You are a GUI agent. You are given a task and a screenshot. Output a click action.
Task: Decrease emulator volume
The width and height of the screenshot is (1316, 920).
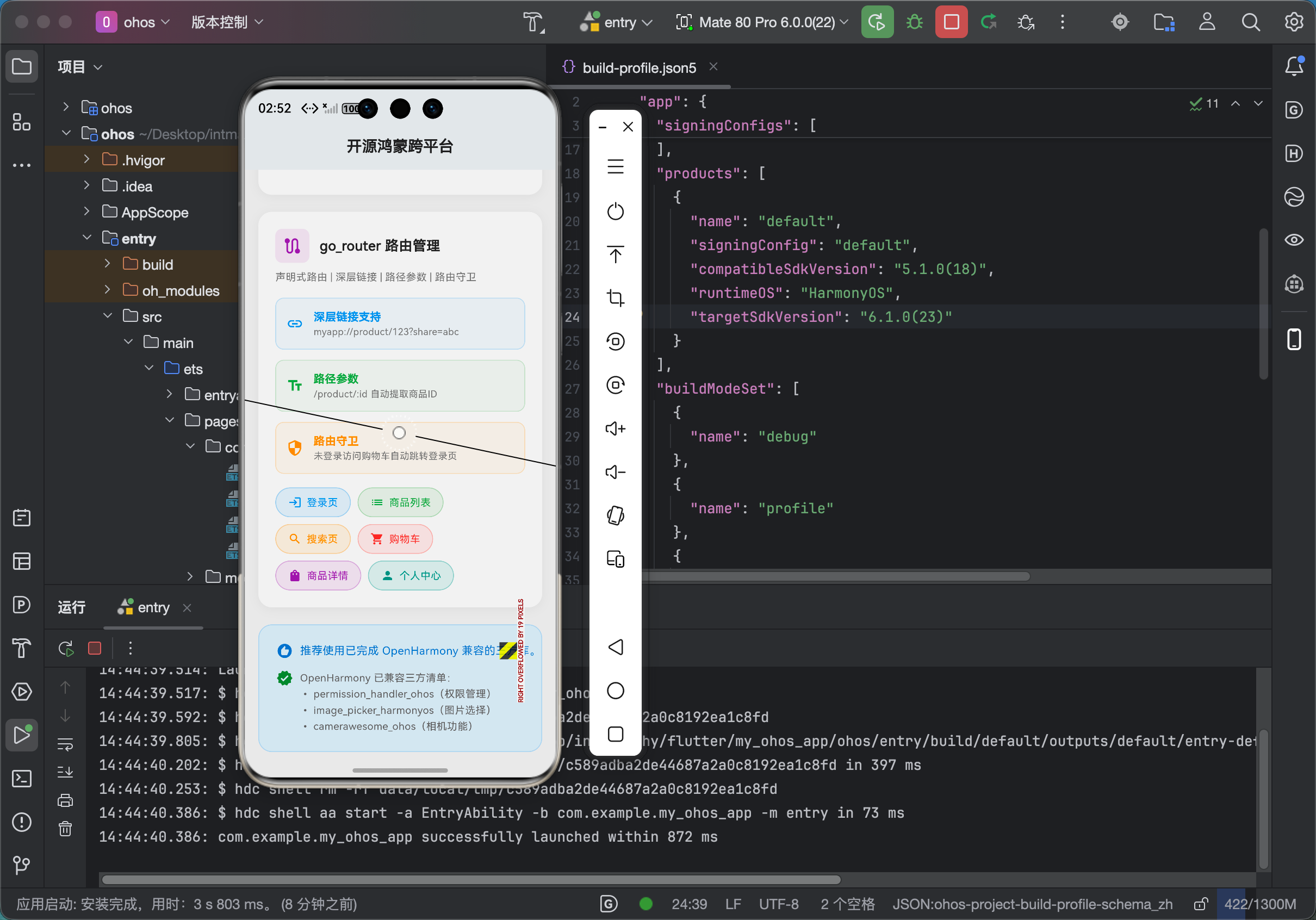point(615,472)
